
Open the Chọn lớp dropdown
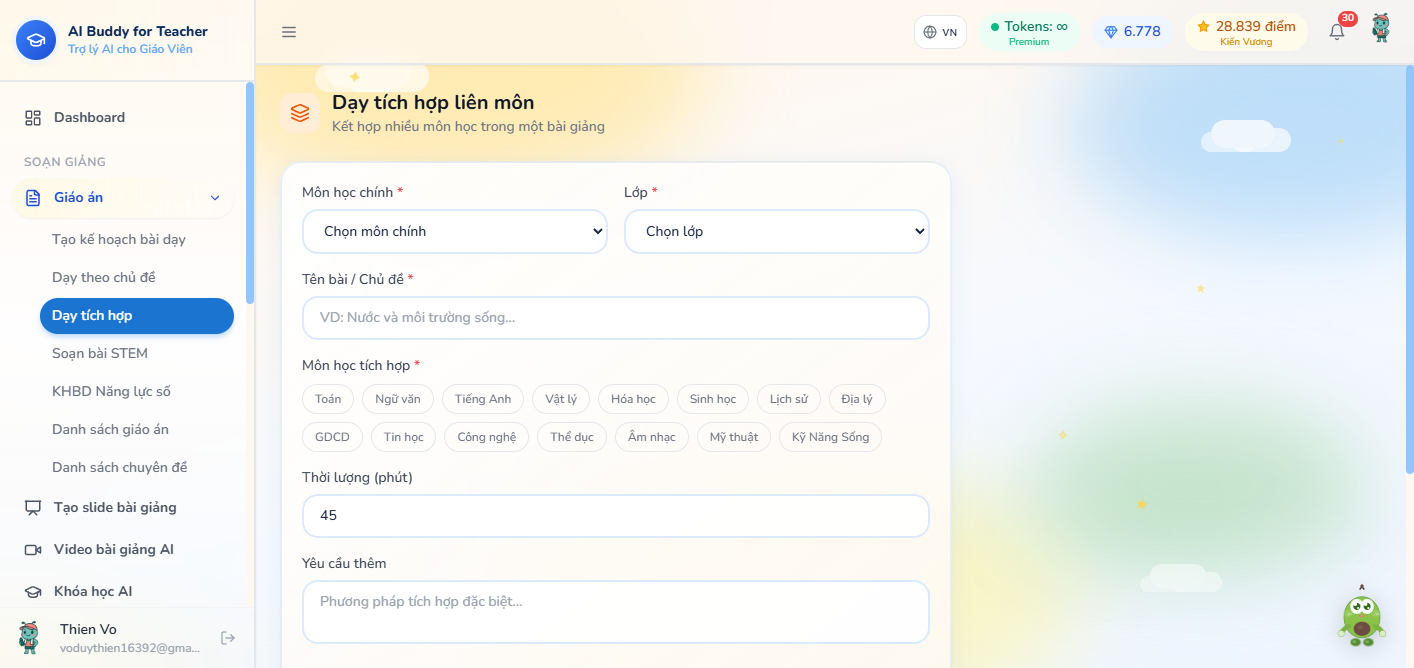(x=777, y=231)
